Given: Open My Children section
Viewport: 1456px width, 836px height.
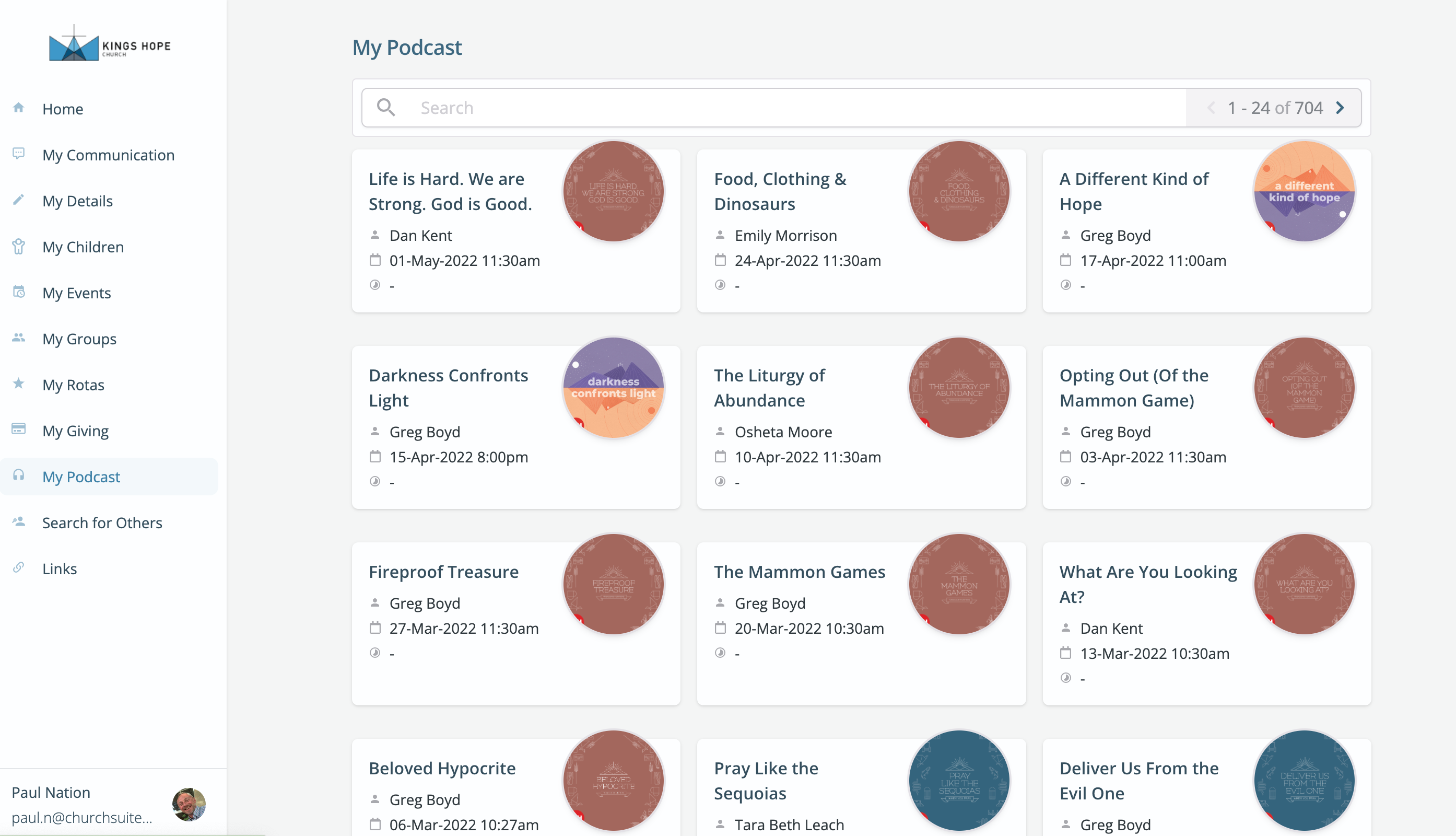Looking at the screenshot, I should click(109, 246).
